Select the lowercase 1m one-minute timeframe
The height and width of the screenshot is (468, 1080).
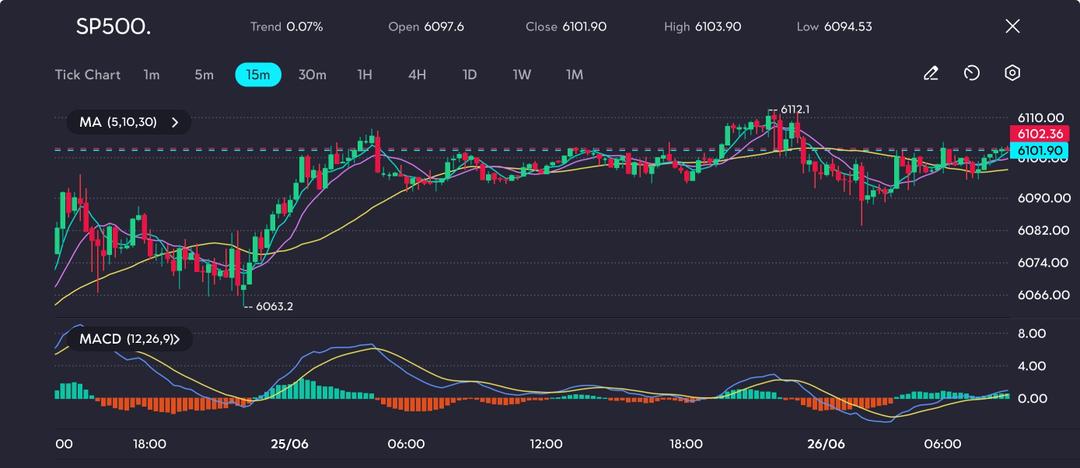[151, 75]
